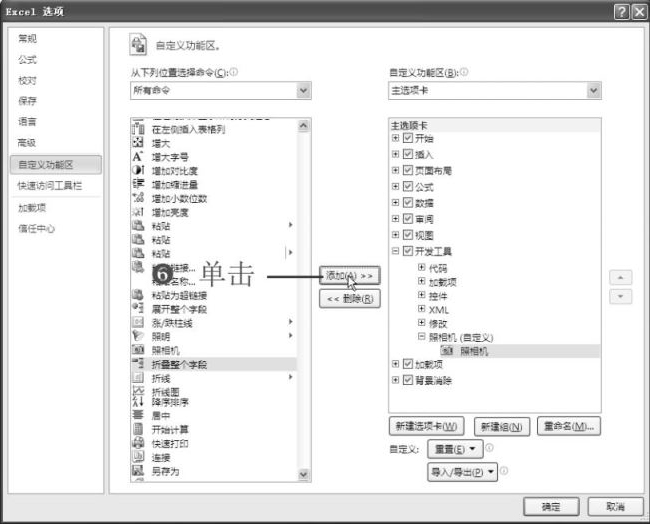Click the 连接 command icon
Screen dimensions: 650x524
(x=138, y=457)
